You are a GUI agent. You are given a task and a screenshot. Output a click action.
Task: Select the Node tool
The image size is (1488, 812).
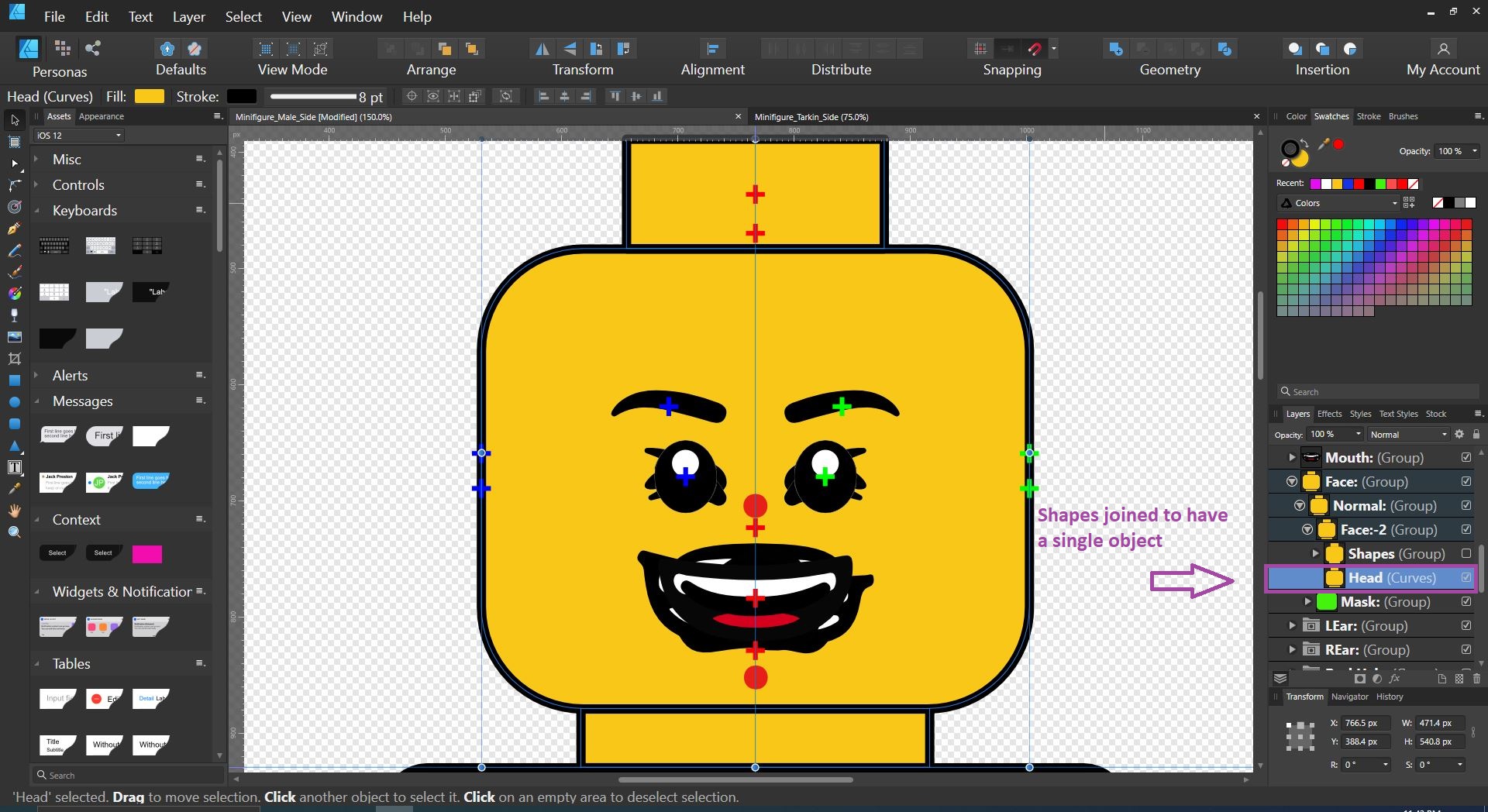coord(14,163)
